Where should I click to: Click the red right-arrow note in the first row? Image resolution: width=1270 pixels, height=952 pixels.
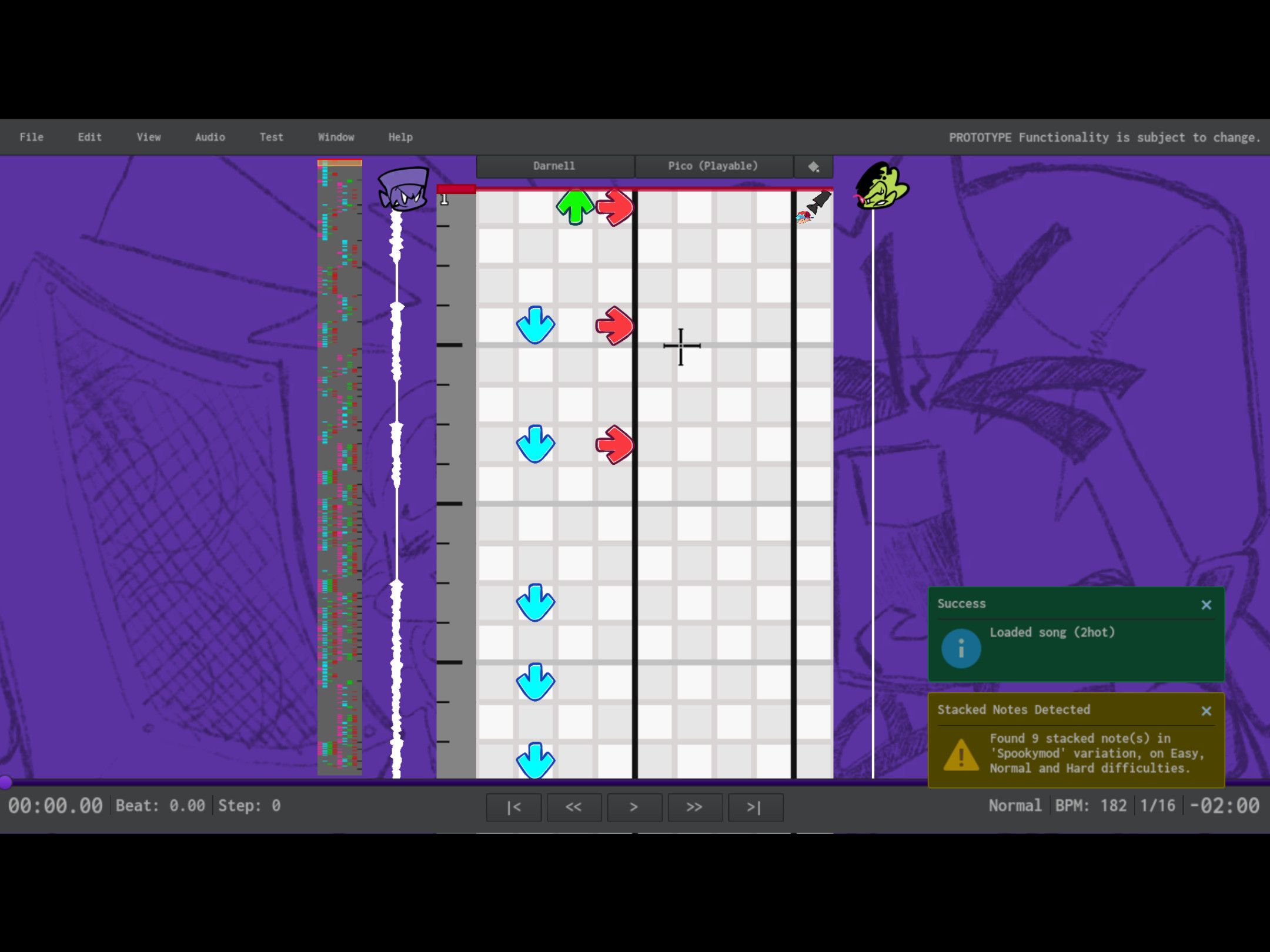(614, 207)
